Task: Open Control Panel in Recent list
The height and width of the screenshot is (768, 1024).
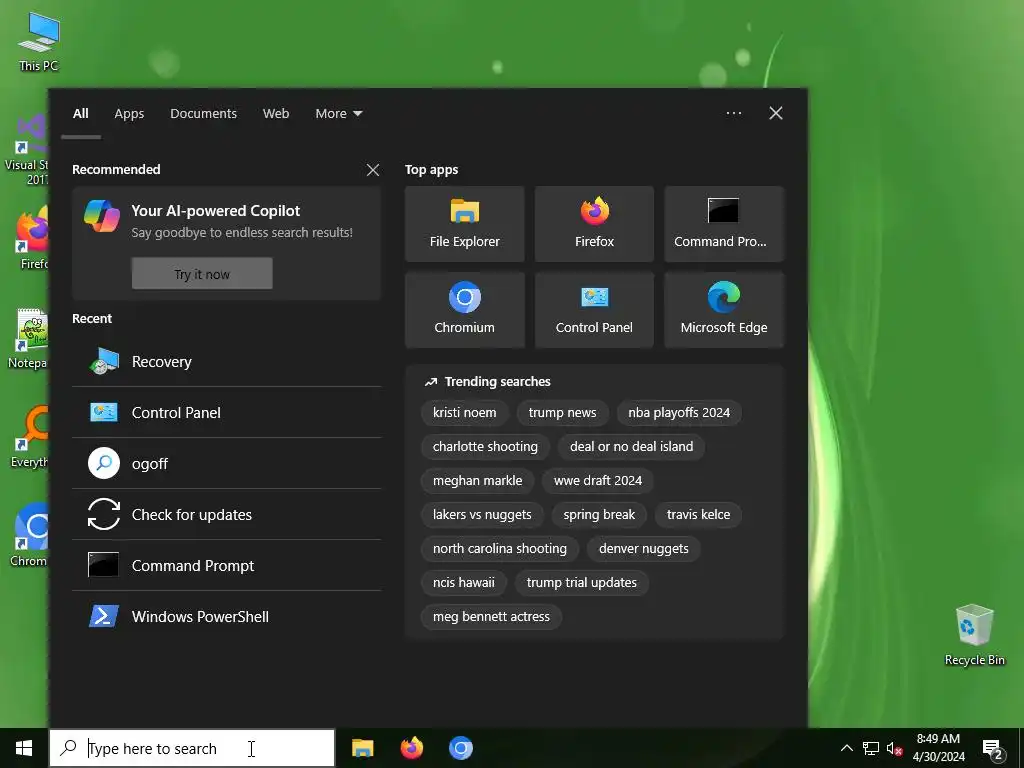Action: pyautogui.click(x=227, y=413)
